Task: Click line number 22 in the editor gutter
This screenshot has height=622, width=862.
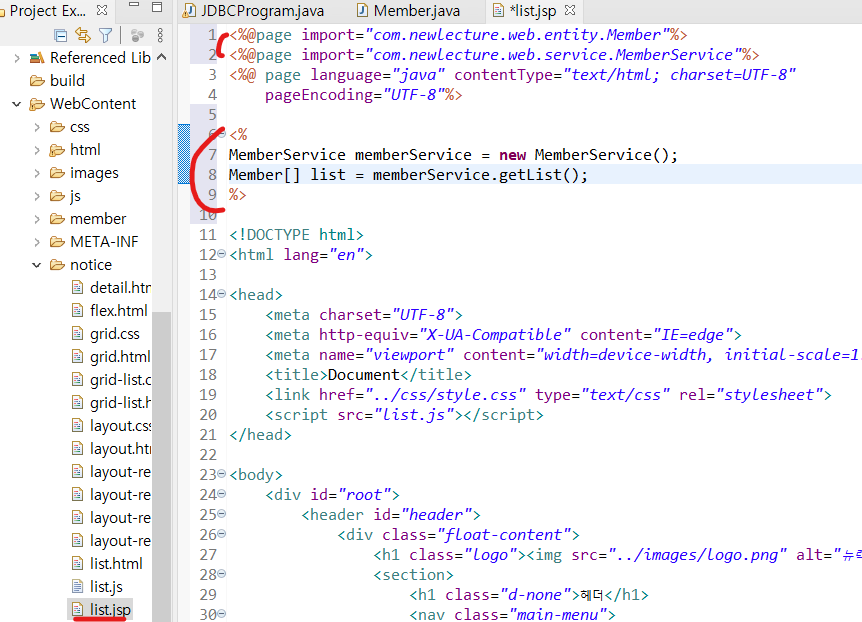Action: coord(208,455)
